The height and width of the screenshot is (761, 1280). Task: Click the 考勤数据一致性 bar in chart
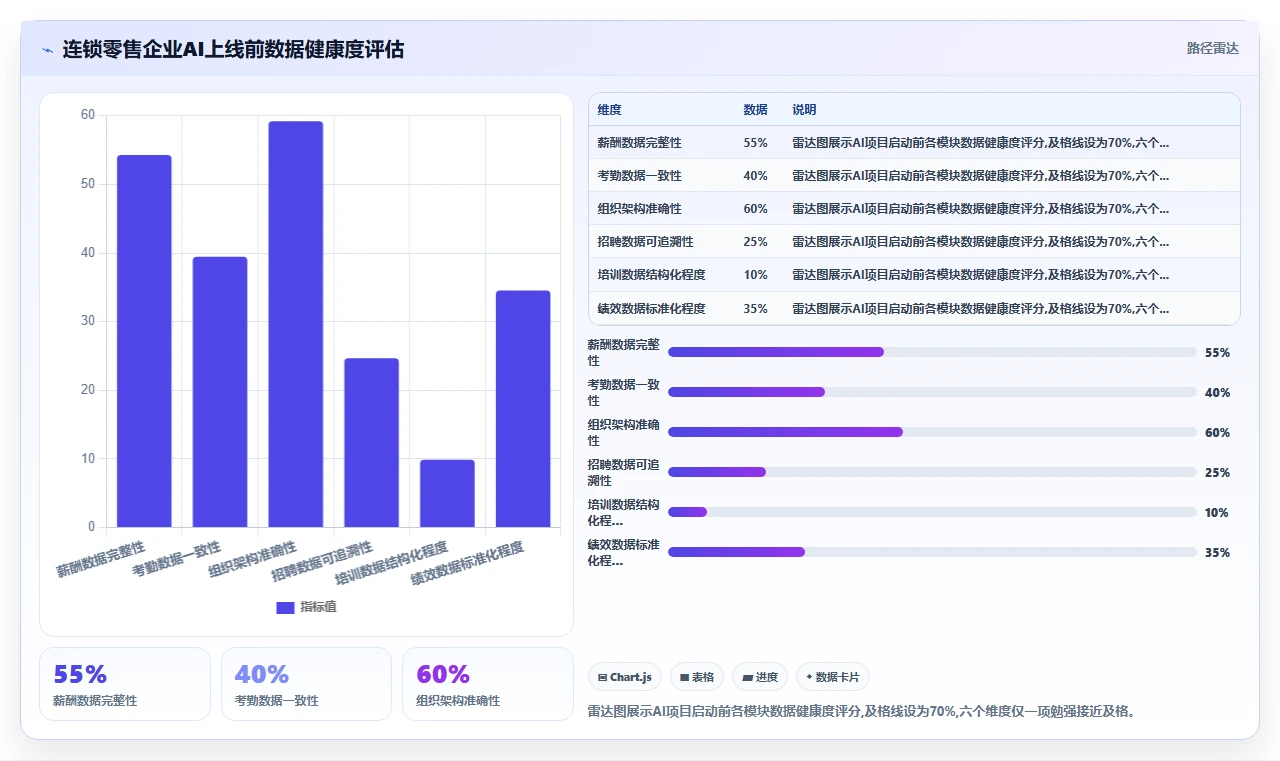(220, 392)
